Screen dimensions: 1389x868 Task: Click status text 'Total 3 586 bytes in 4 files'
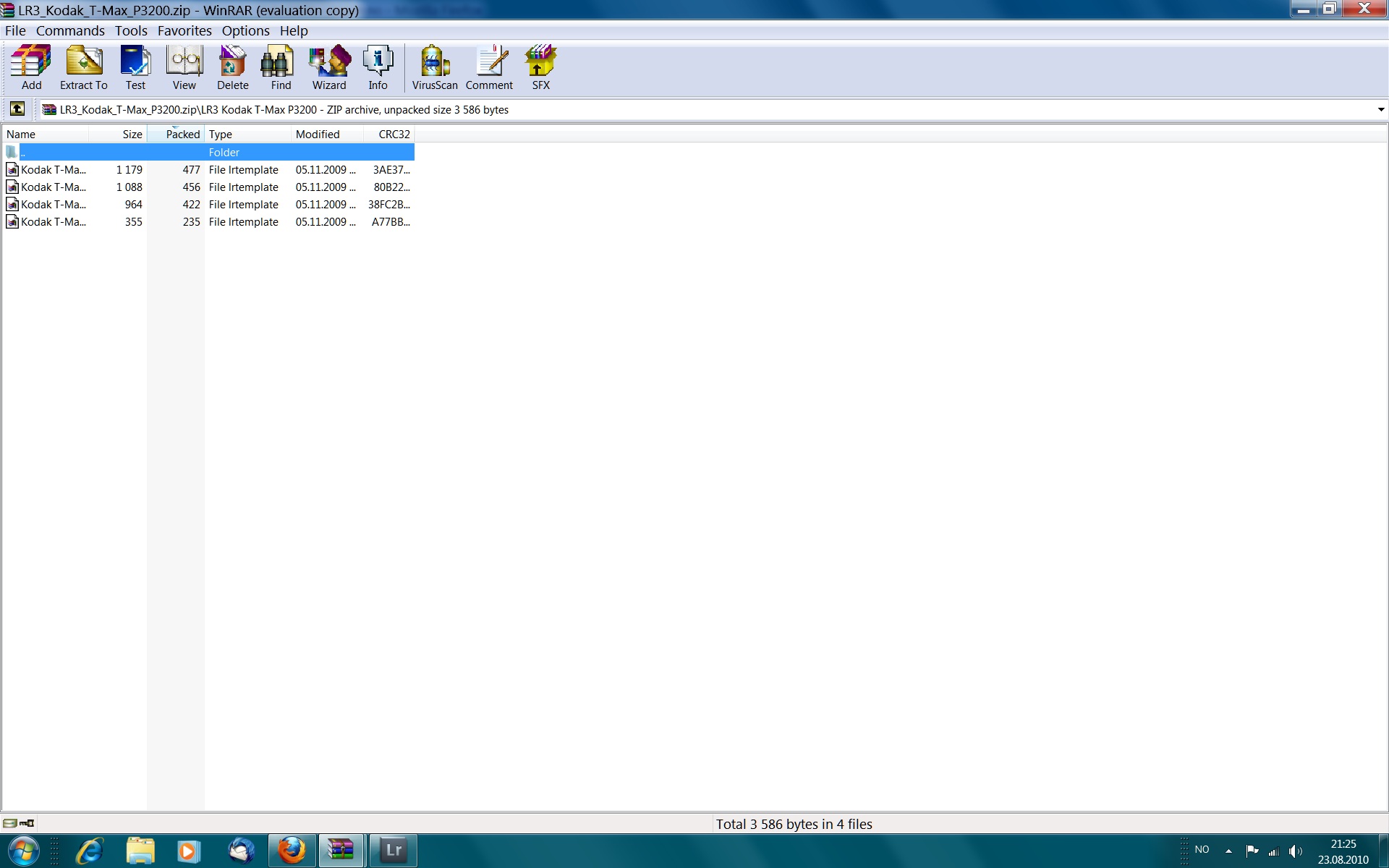coord(794,824)
